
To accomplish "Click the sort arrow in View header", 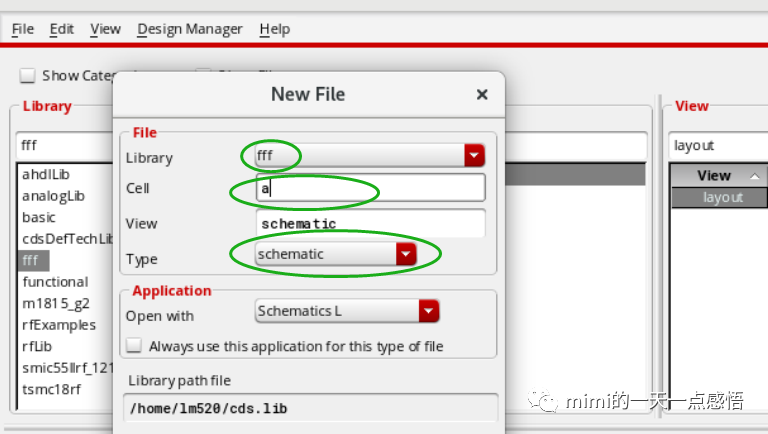I will [x=755, y=176].
